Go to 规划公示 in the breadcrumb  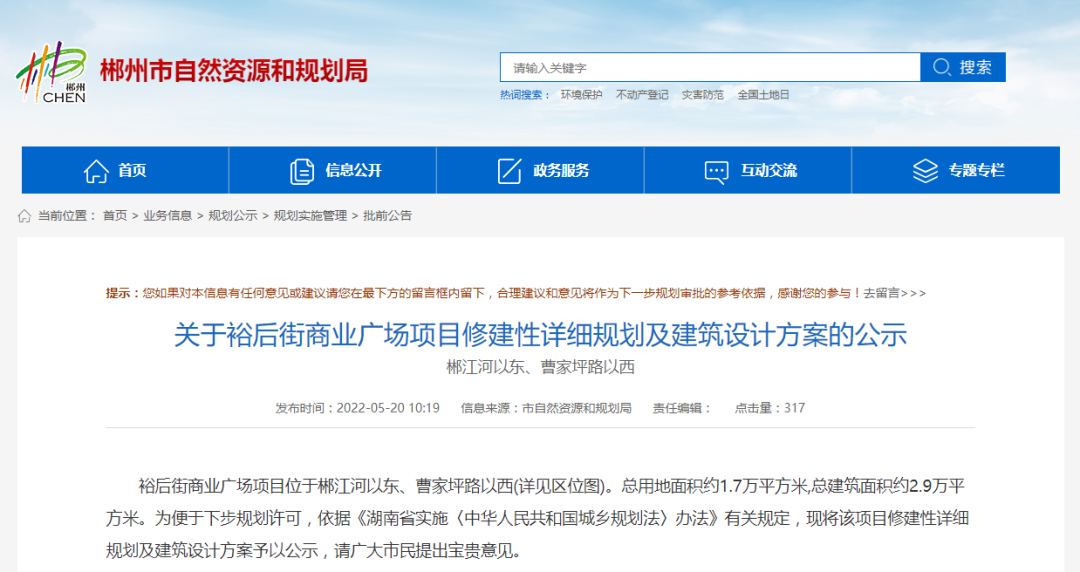(x=233, y=216)
